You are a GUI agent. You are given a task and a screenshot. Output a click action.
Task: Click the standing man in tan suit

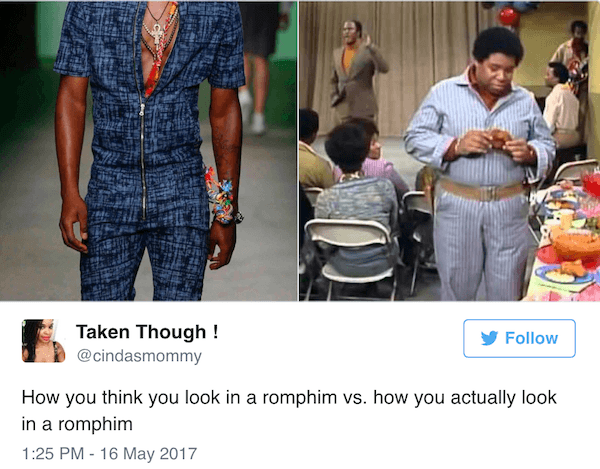[355, 71]
